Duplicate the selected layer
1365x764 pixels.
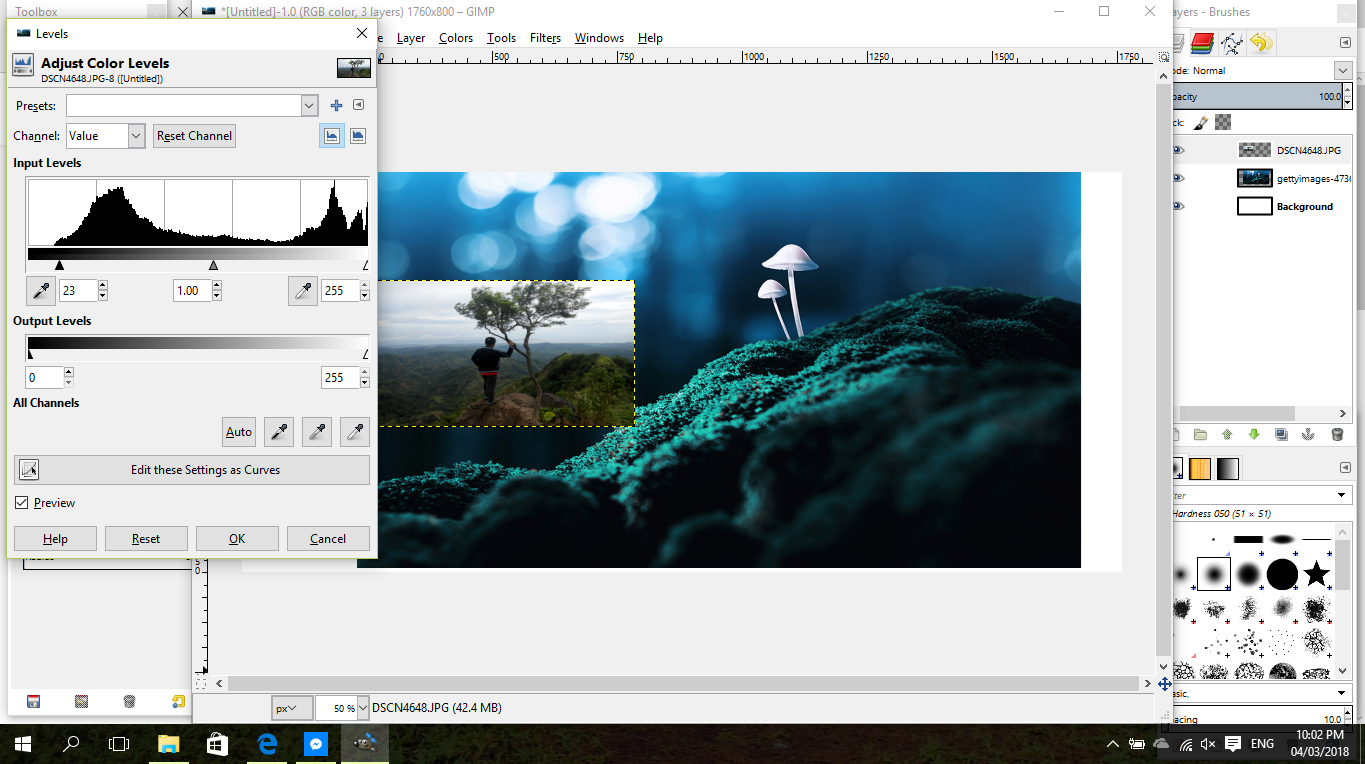[x=1282, y=435]
